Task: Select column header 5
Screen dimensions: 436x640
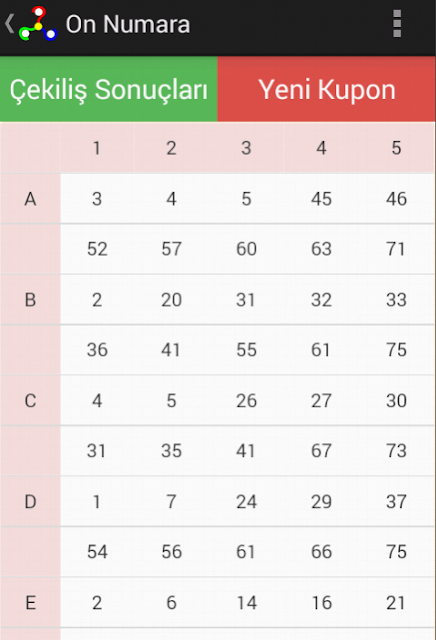Action: tap(396, 148)
